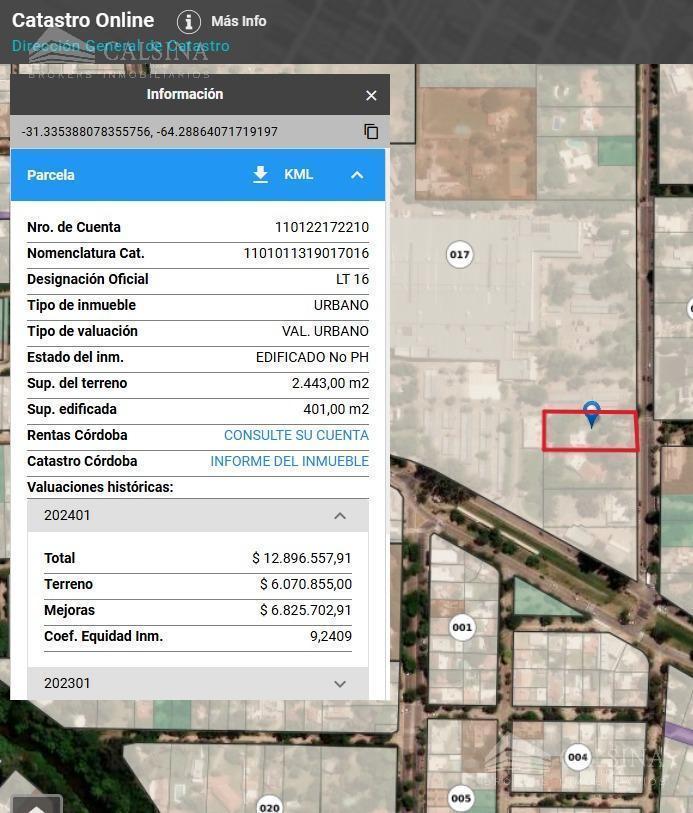
Task: Open the CONSULTE SU CUENTA link
Action: click(x=296, y=435)
